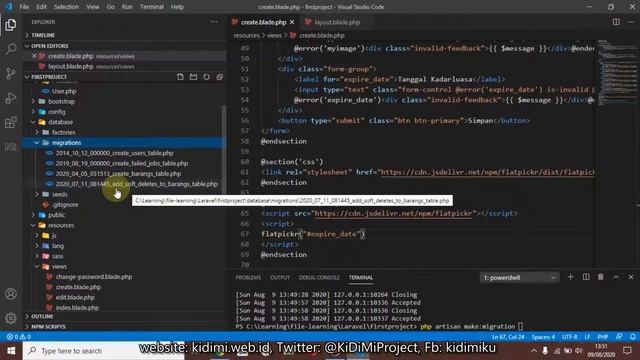Open the Extensions view
Viewport: 640px width, 360px height.
[x=11, y=122]
